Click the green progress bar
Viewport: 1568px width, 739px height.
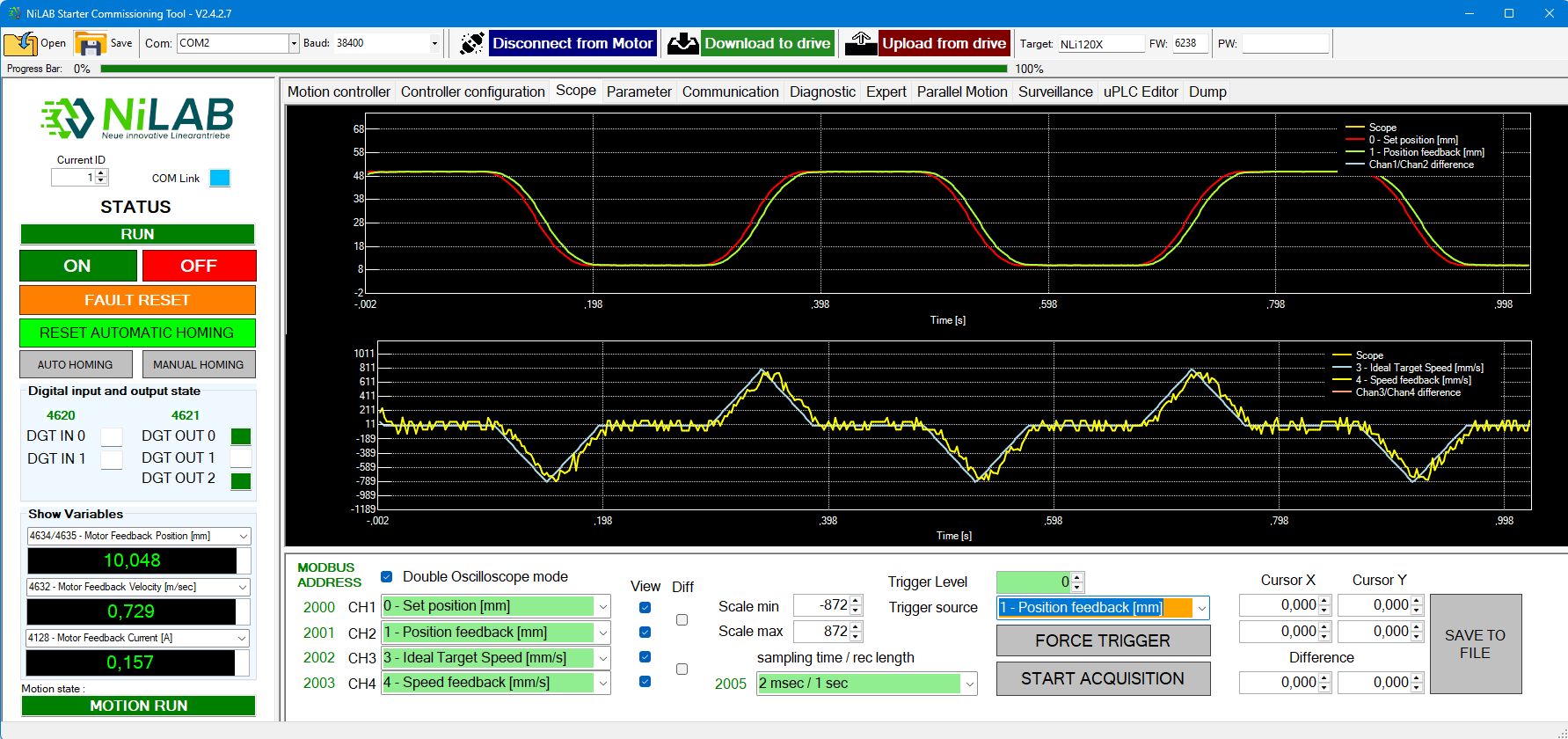pos(554,69)
